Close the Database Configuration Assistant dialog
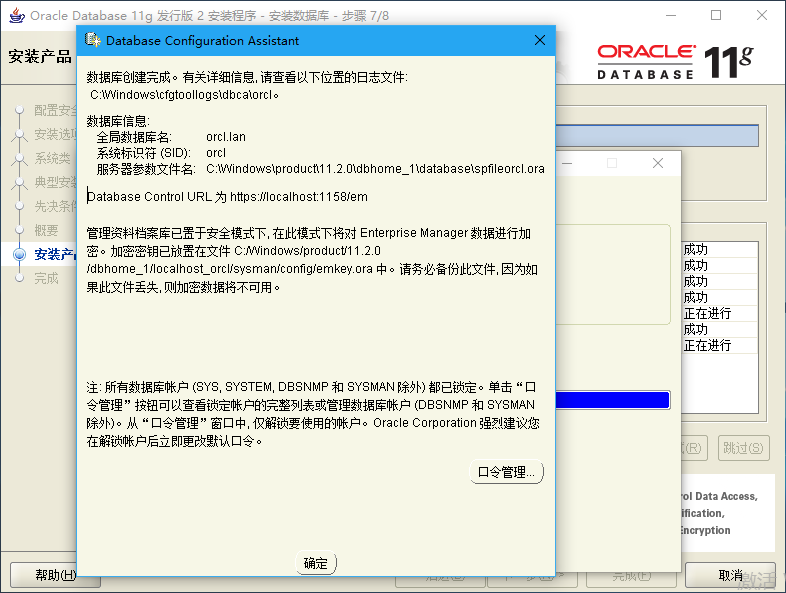This screenshot has height=593, width=786. (x=540, y=40)
